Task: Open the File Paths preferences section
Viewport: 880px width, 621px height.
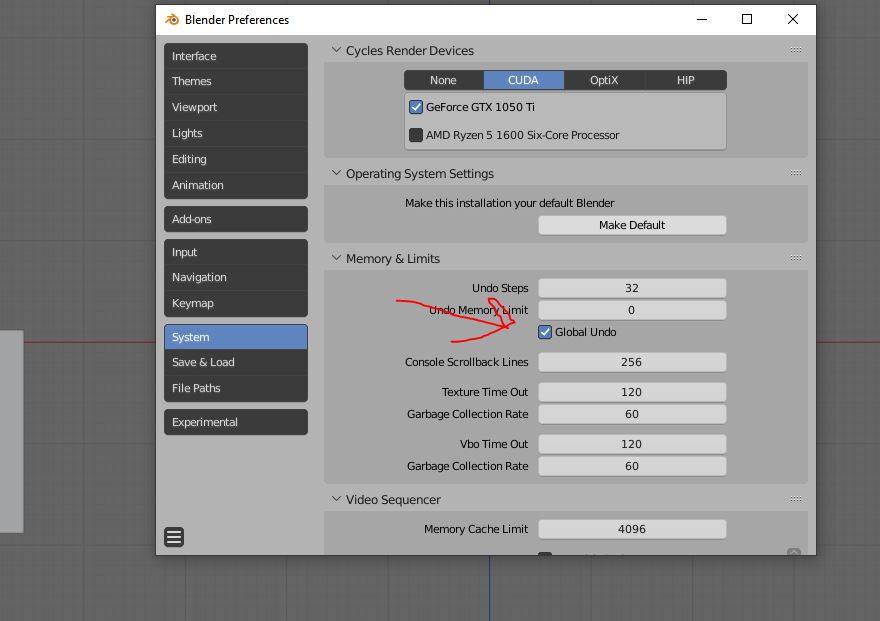Action: 236,388
